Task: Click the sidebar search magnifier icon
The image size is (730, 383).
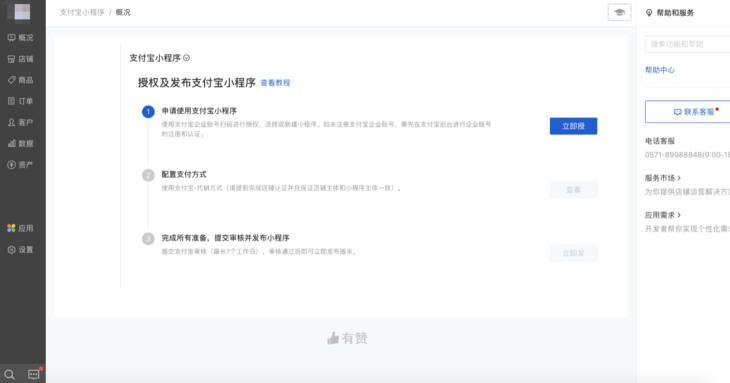Action: coord(9,374)
